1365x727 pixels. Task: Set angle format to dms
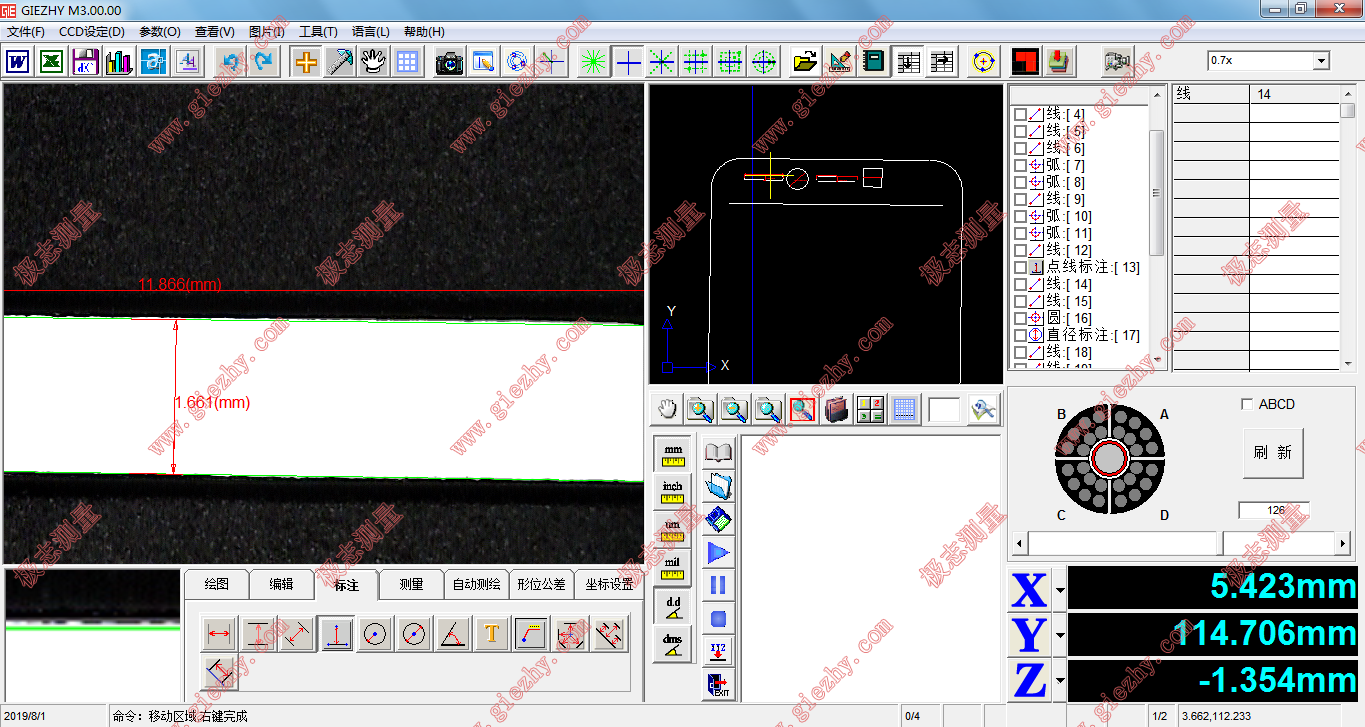[x=672, y=643]
